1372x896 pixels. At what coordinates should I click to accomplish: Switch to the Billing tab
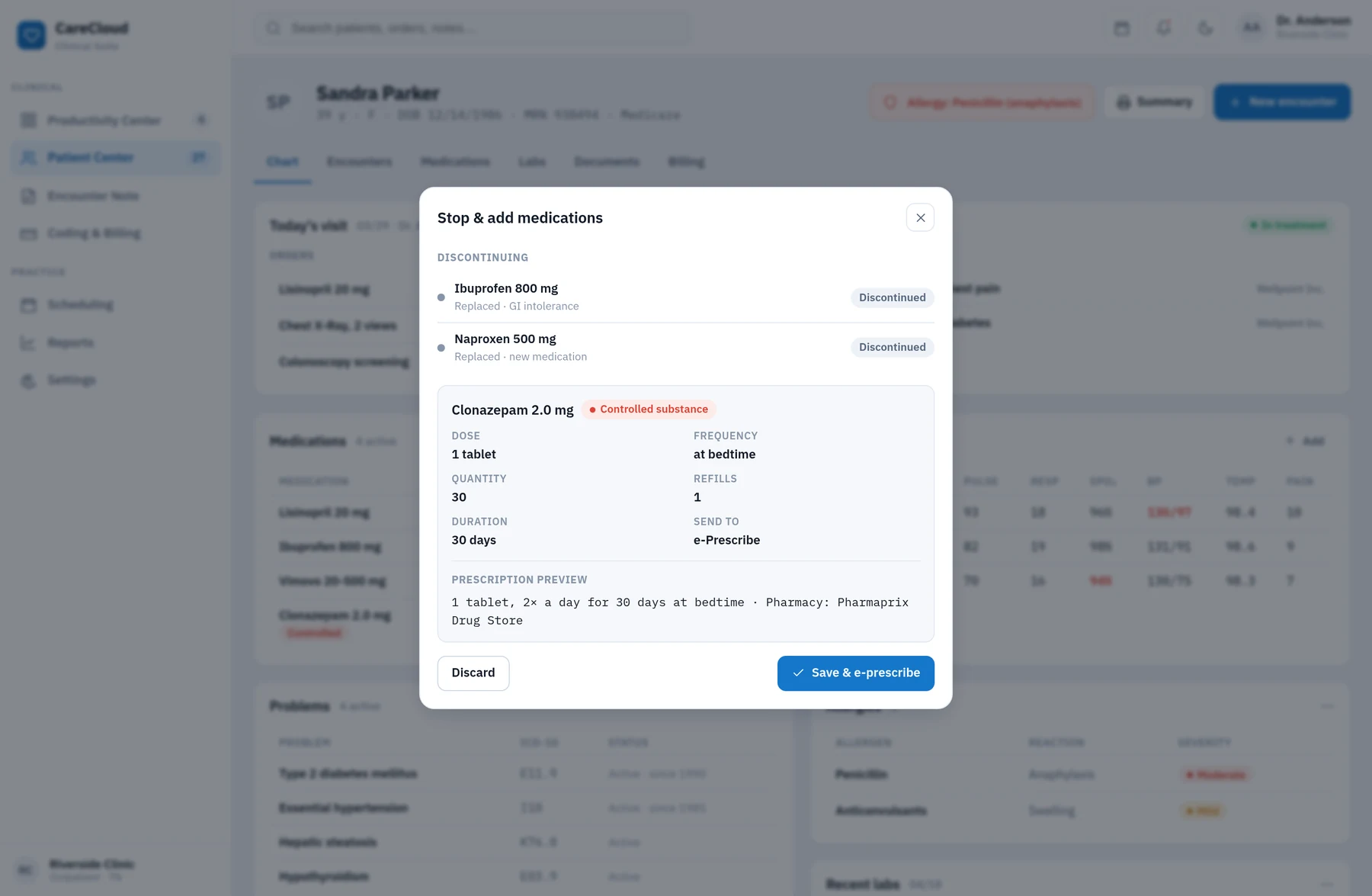686,162
